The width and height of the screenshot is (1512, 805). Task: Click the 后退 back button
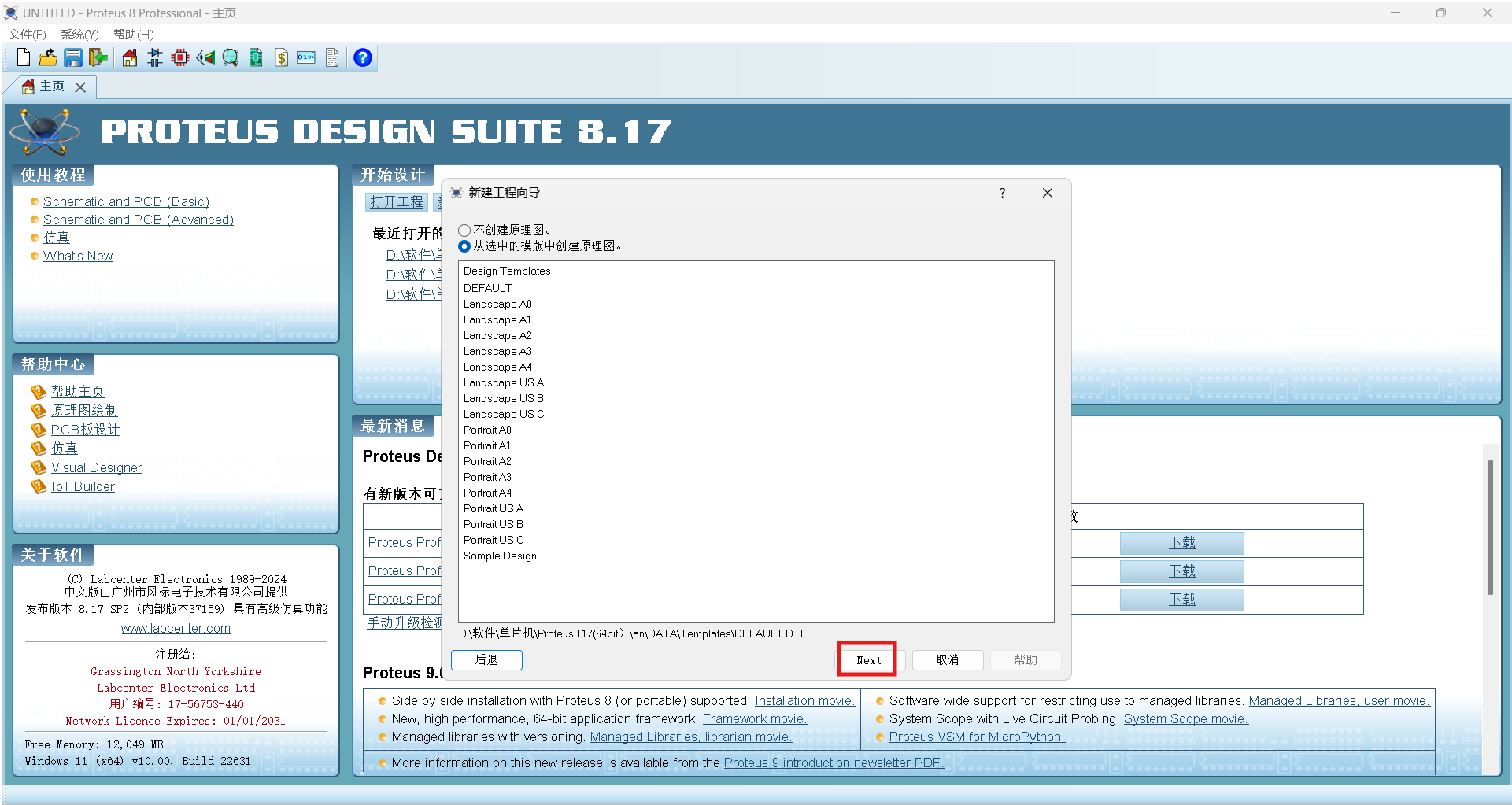coord(486,660)
